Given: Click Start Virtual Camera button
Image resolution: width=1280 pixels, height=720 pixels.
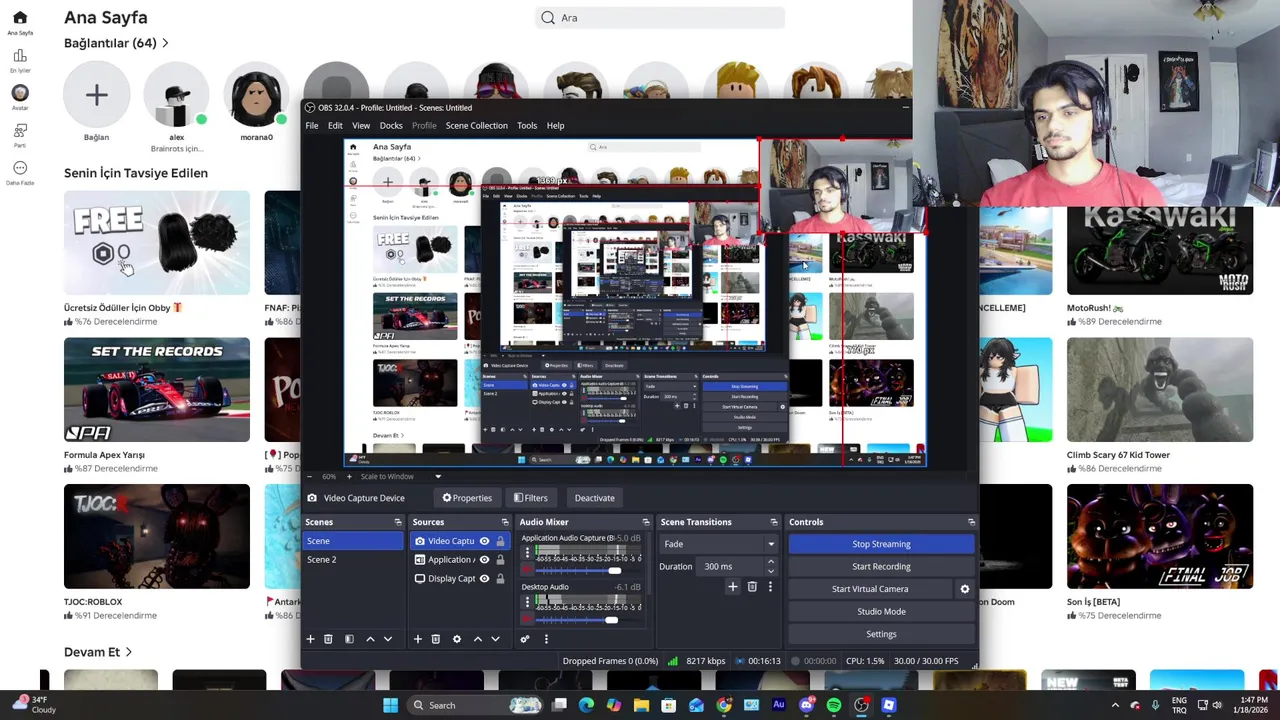Looking at the screenshot, I should [870, 589].
